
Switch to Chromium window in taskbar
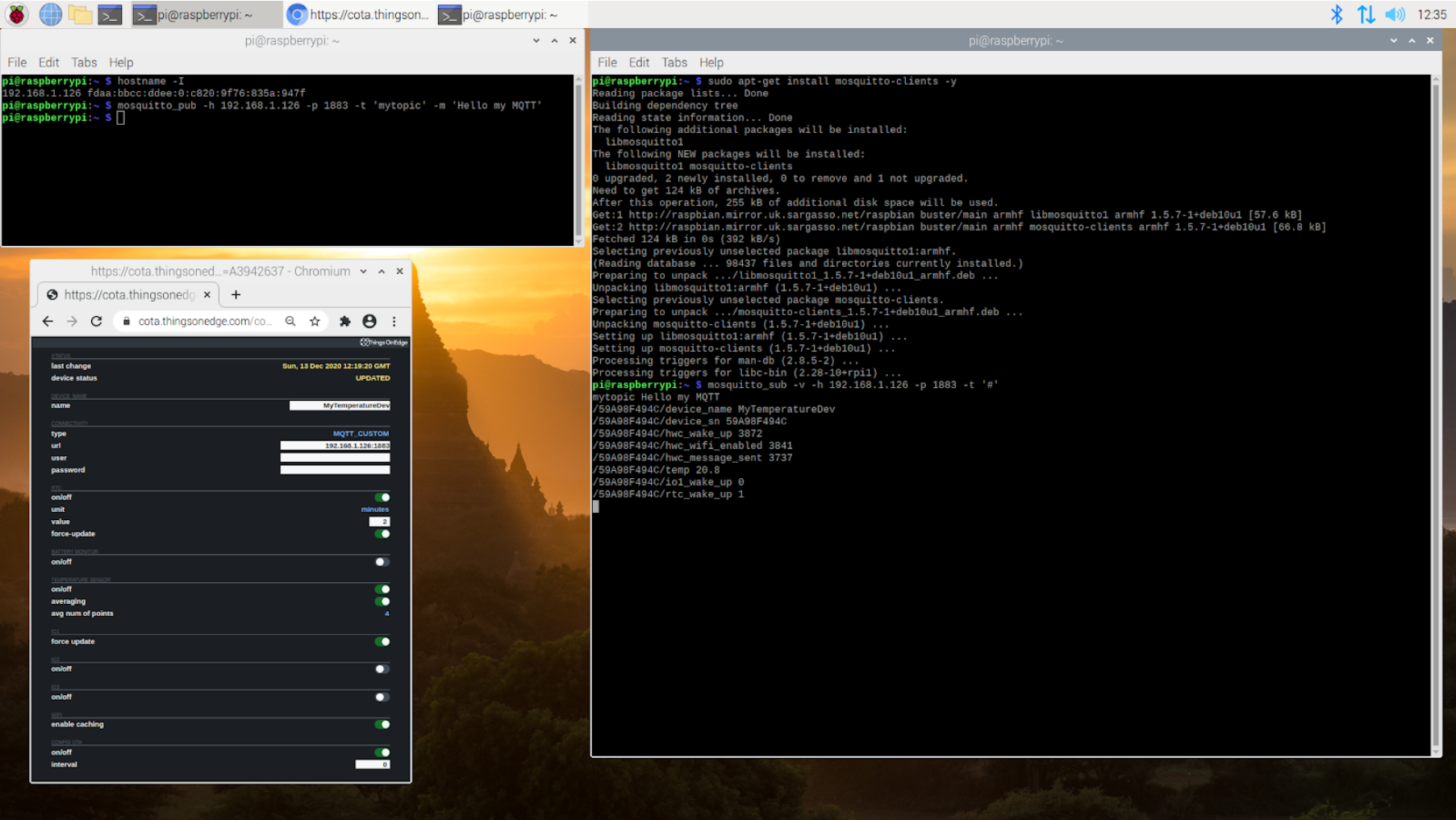click(x=360, y=15)
